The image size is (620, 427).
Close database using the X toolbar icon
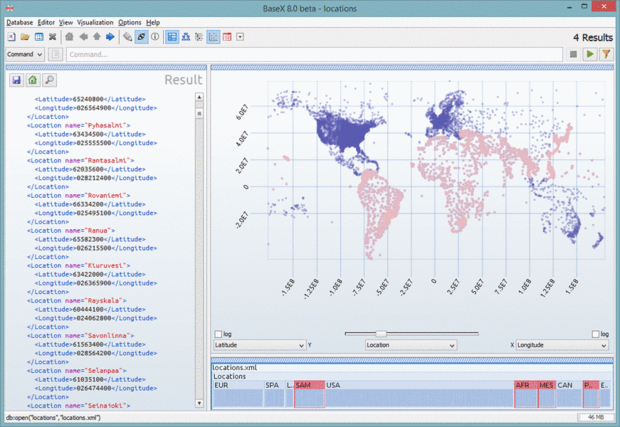click(x=52, y=37)
